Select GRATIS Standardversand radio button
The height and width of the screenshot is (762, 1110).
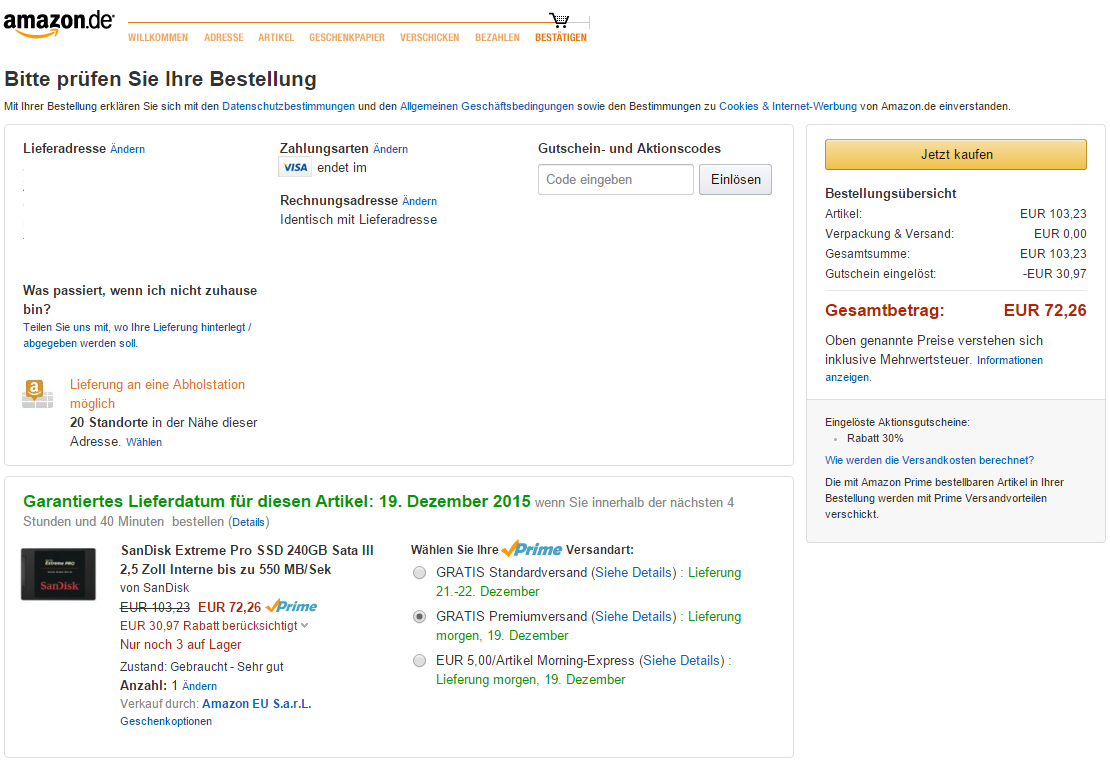[x=420, y=573]
